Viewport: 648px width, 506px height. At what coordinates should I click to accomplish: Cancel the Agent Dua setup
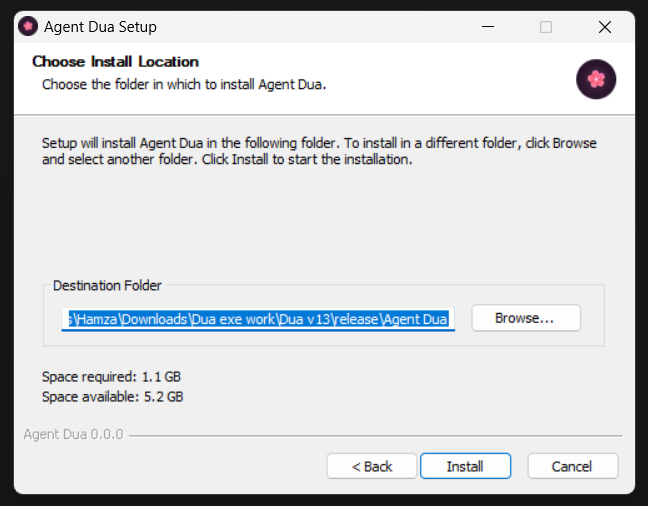tap(572, 466)
